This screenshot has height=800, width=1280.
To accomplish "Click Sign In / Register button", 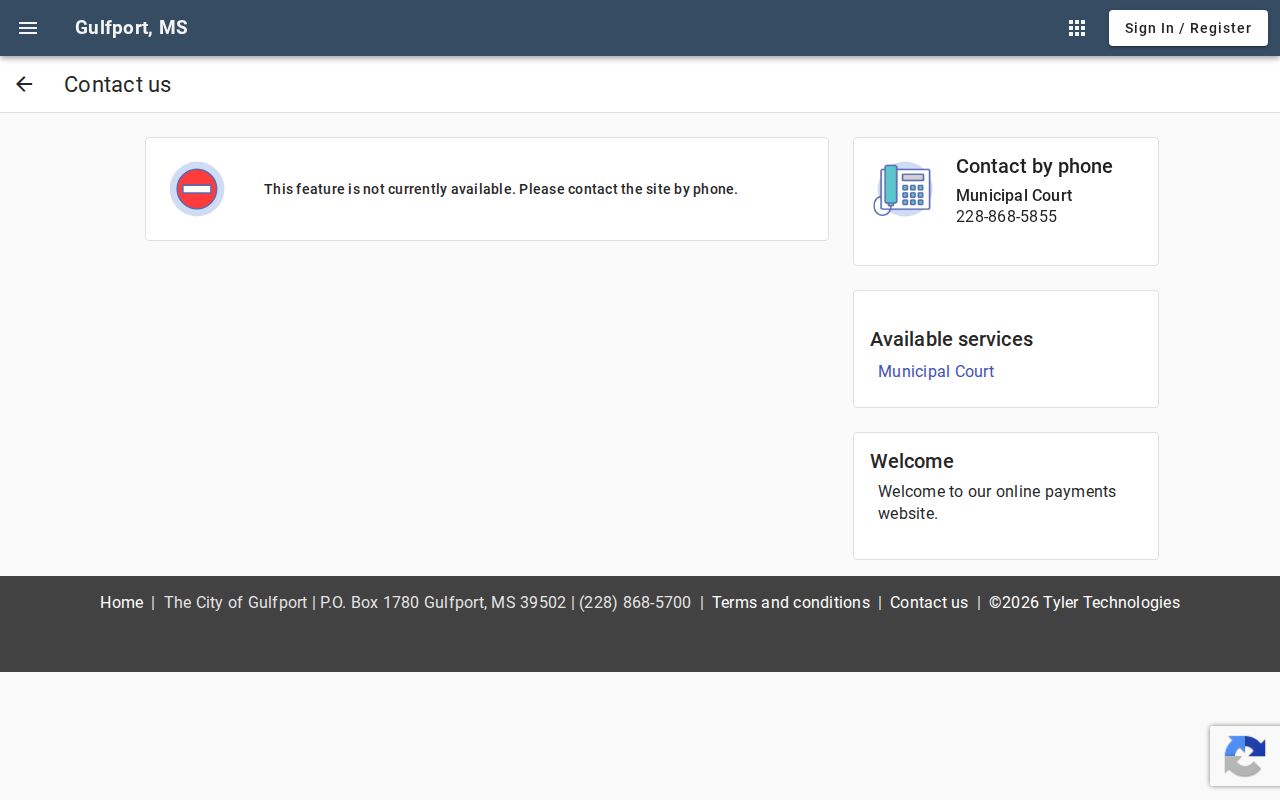I will 1188,28.
